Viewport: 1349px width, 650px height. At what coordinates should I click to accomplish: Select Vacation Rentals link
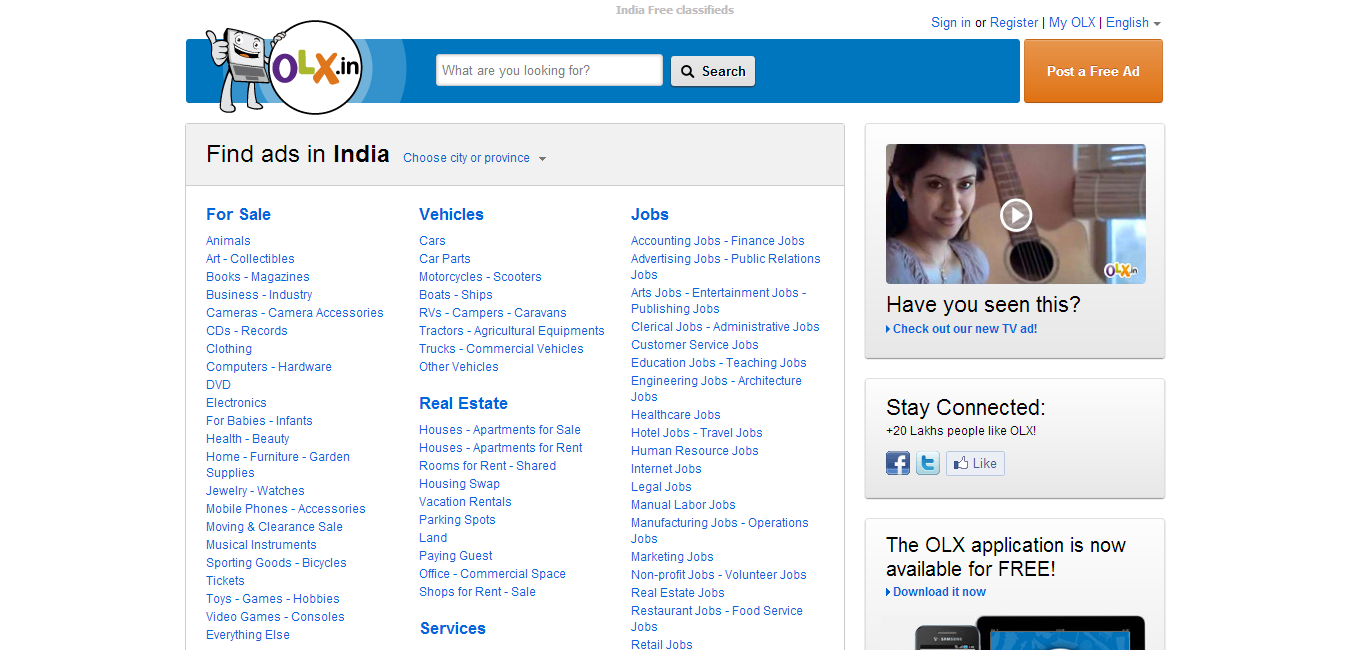click(465, 502)
